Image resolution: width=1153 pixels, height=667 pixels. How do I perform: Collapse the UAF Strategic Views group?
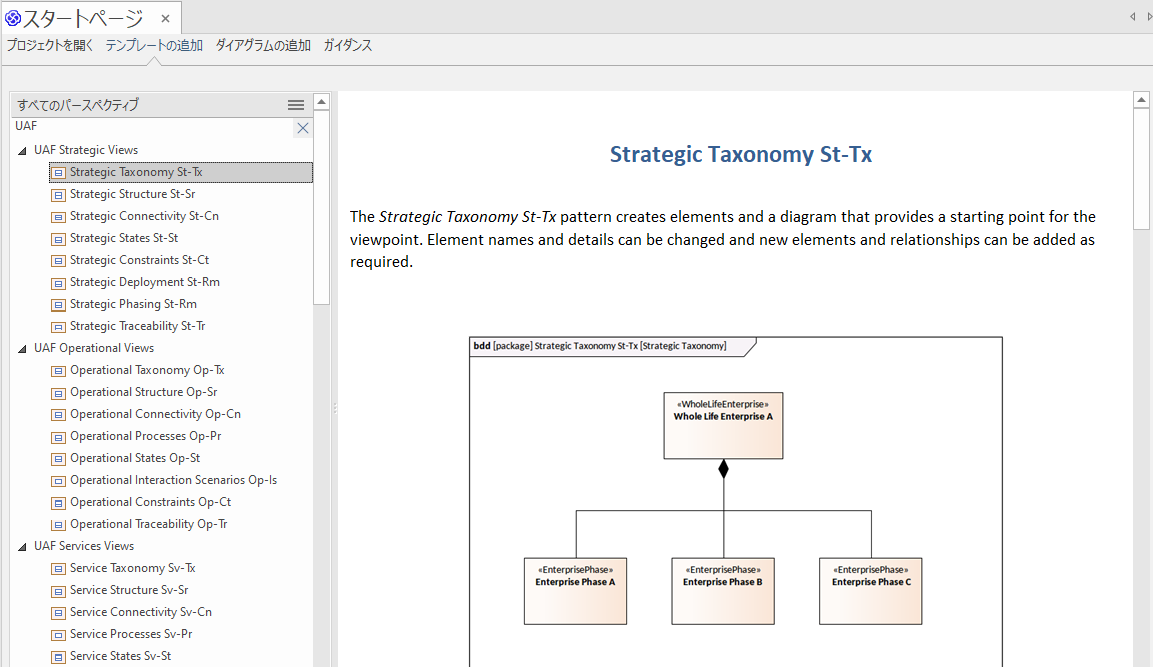(x=22, y=151)
